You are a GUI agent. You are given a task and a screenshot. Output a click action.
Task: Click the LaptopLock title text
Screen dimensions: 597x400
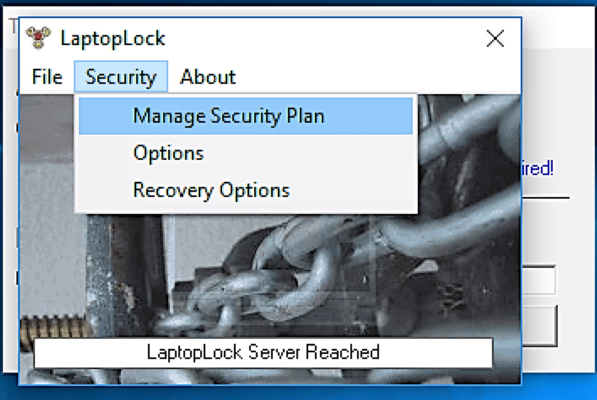tap(113, 38)
